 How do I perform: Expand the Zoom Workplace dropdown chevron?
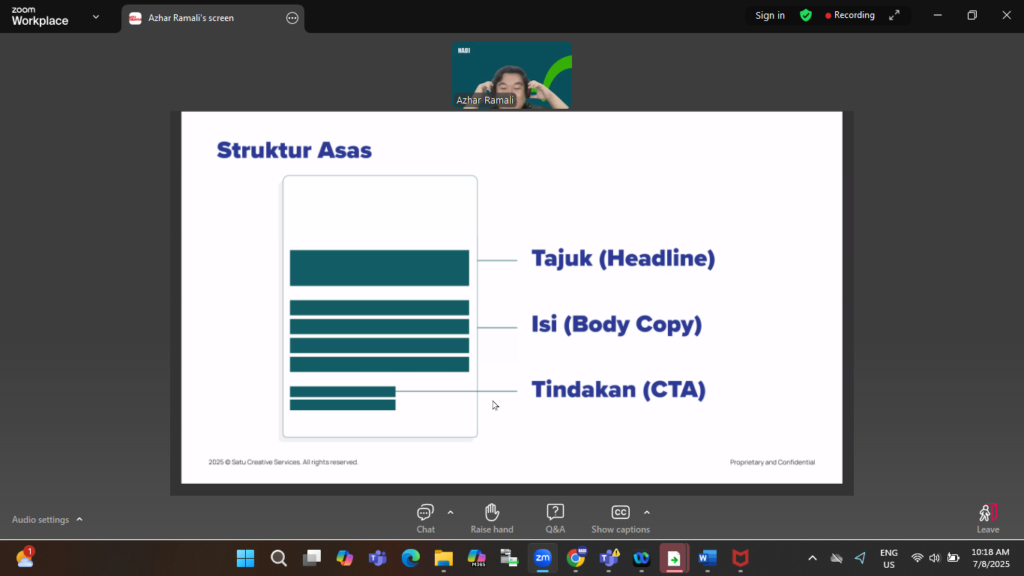[96, 17]
